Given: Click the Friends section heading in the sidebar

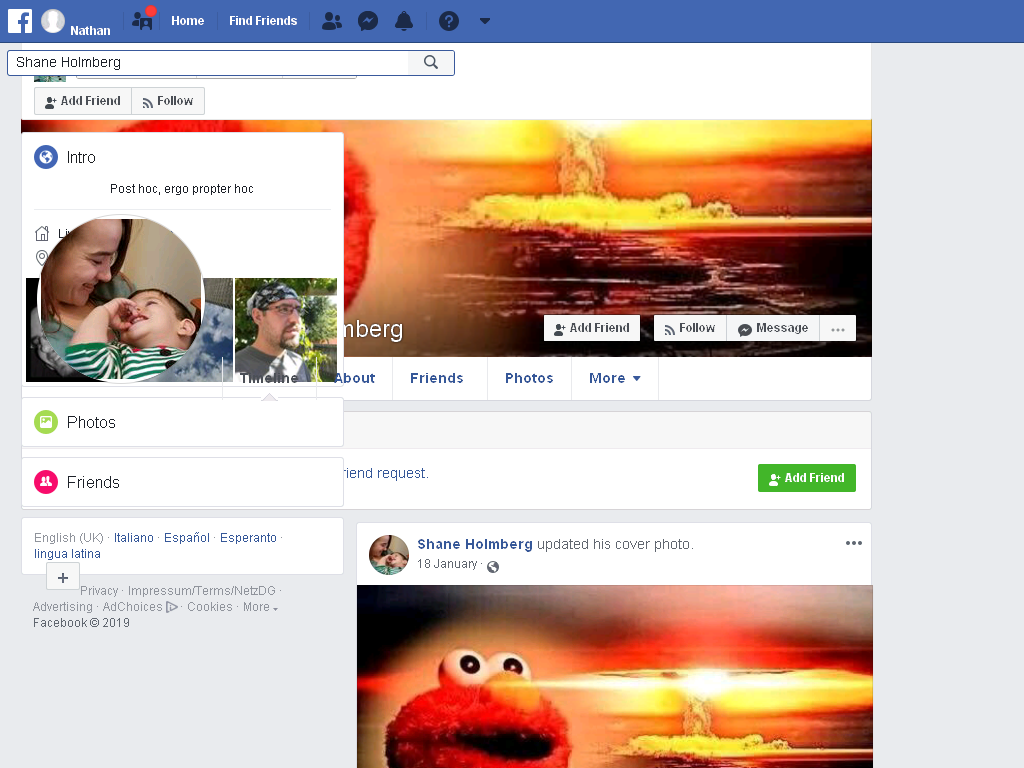Looking at the screenshot, I should click(93, 483).
